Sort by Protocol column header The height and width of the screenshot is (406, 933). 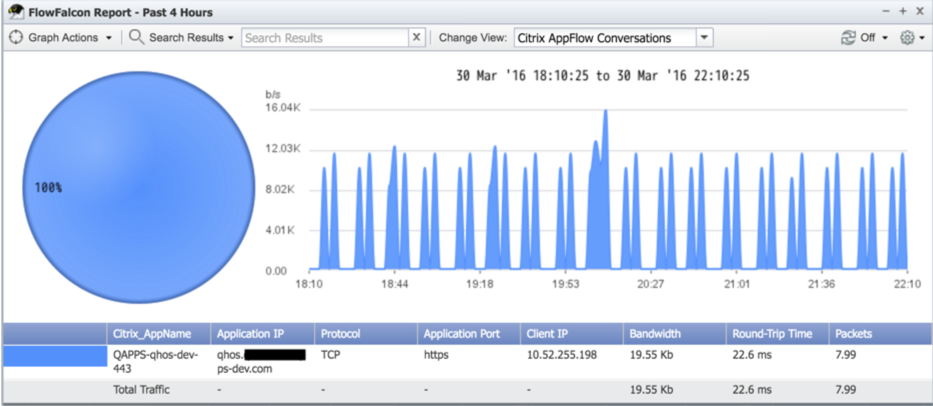pyautogui.click(x=366, y=334)
